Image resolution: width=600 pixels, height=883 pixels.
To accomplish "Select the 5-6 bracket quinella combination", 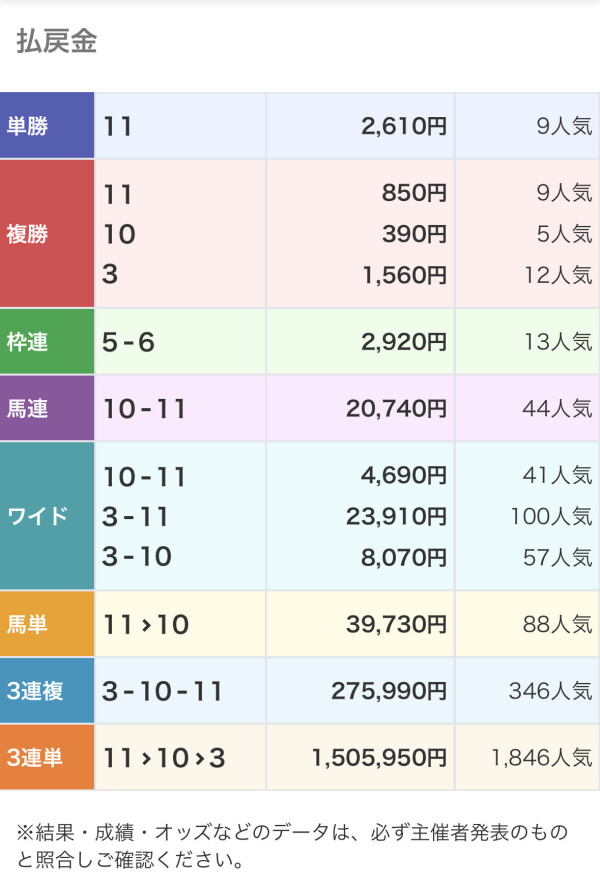I will pos(128,342).
